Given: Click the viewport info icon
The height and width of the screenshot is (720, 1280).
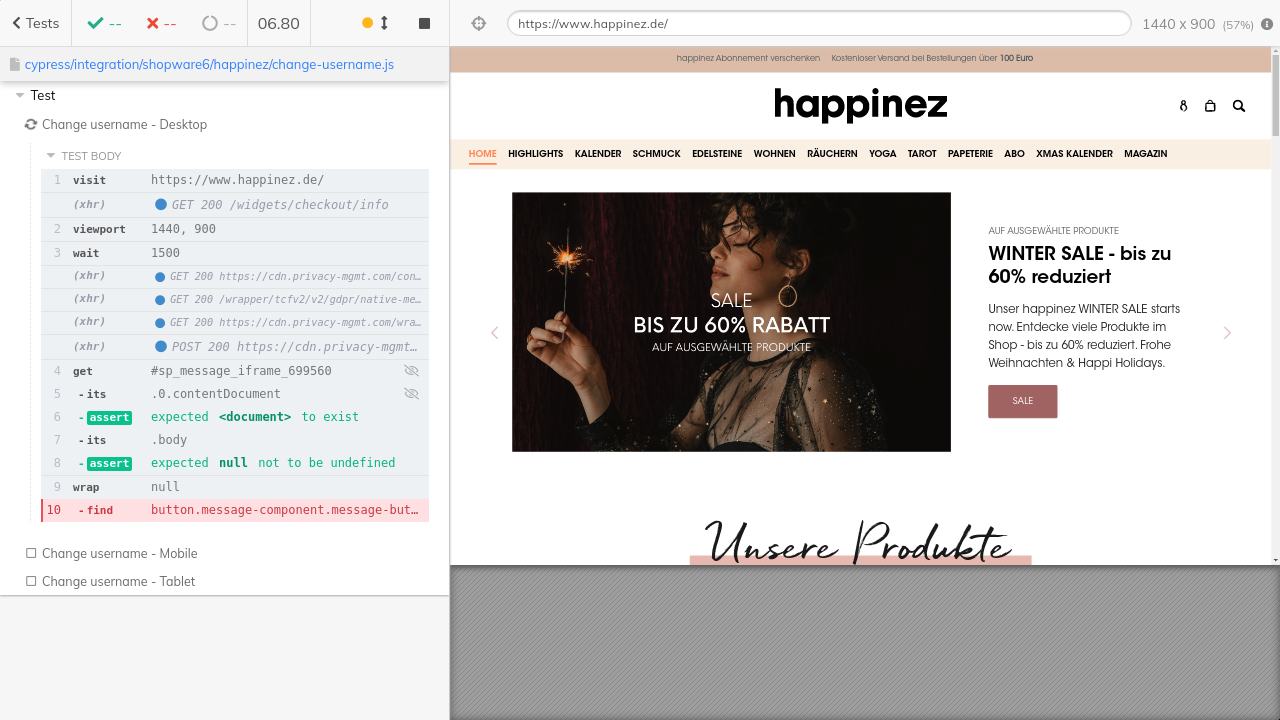Looking at the screenshot, I should point(1267,23).
